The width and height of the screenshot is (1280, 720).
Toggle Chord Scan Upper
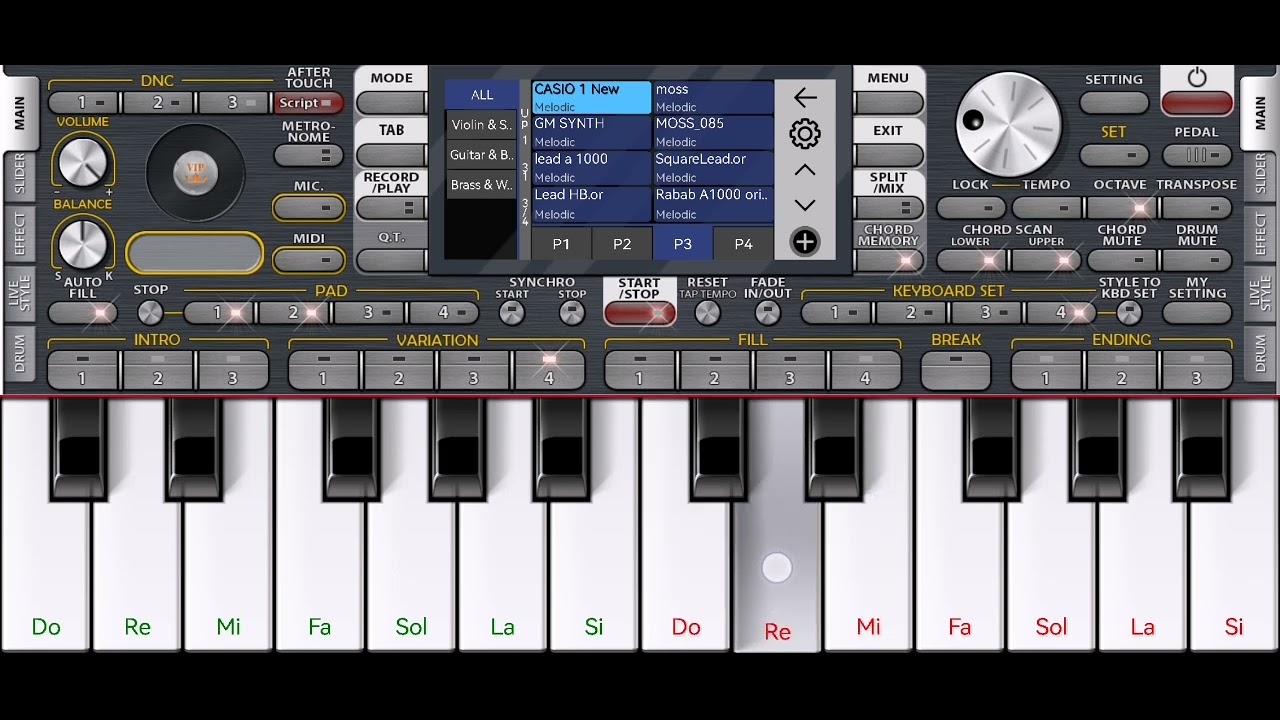[x=1046, y=260]
